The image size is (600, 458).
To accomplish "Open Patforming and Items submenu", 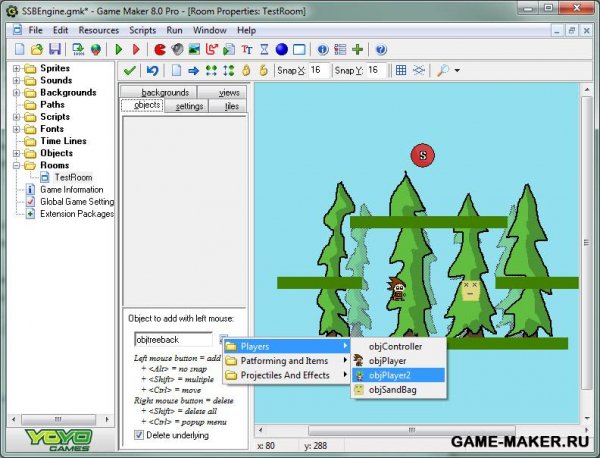I will tap(287, 361).
